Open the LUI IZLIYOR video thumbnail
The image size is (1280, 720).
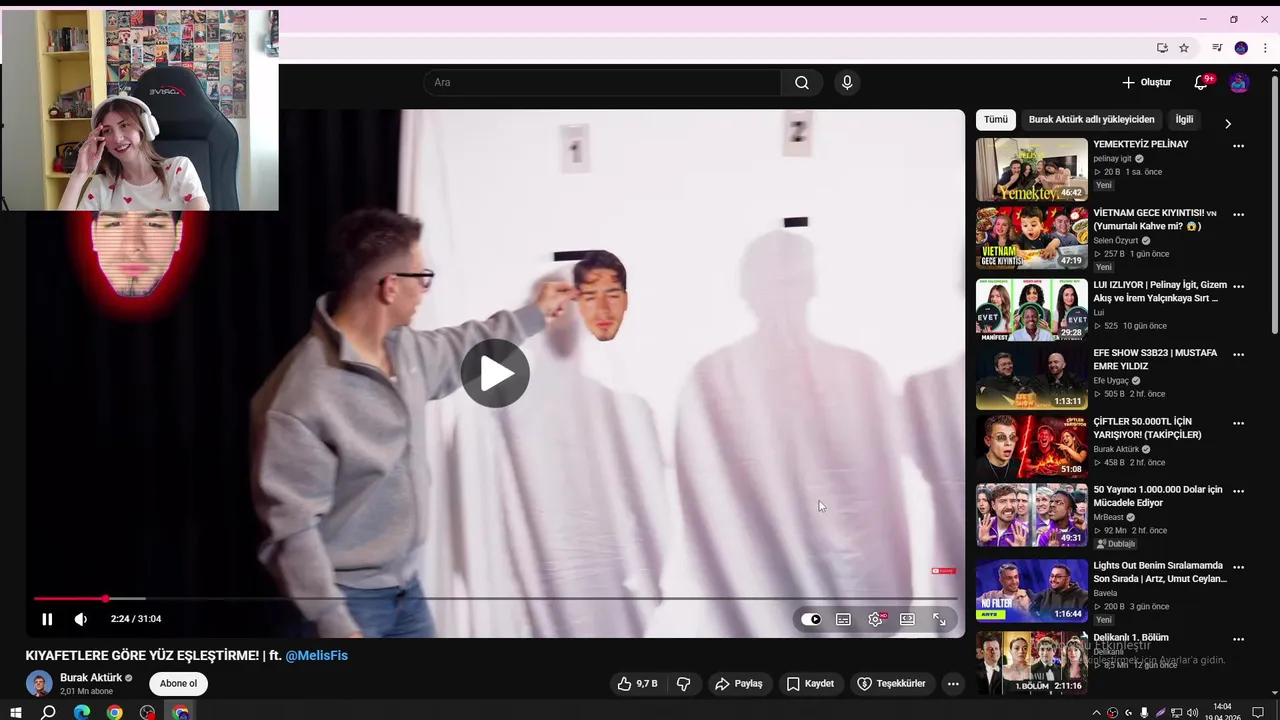coord(1031,310)
